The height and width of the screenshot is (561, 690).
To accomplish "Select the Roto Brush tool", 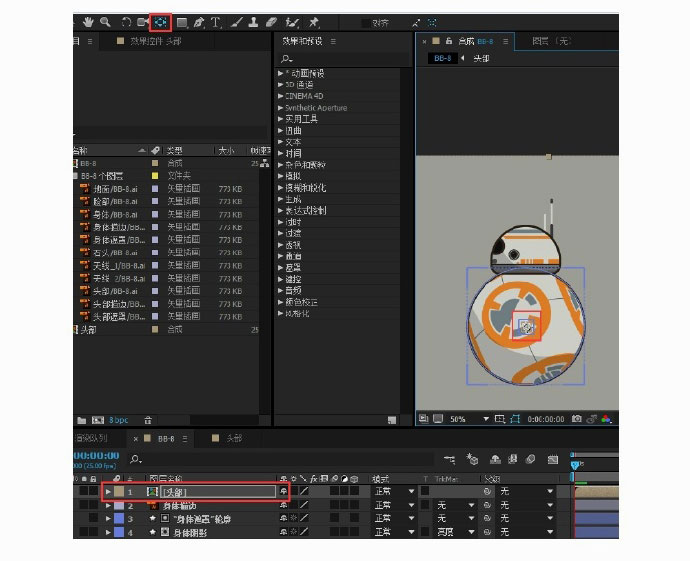I will (x=292, y=22).
